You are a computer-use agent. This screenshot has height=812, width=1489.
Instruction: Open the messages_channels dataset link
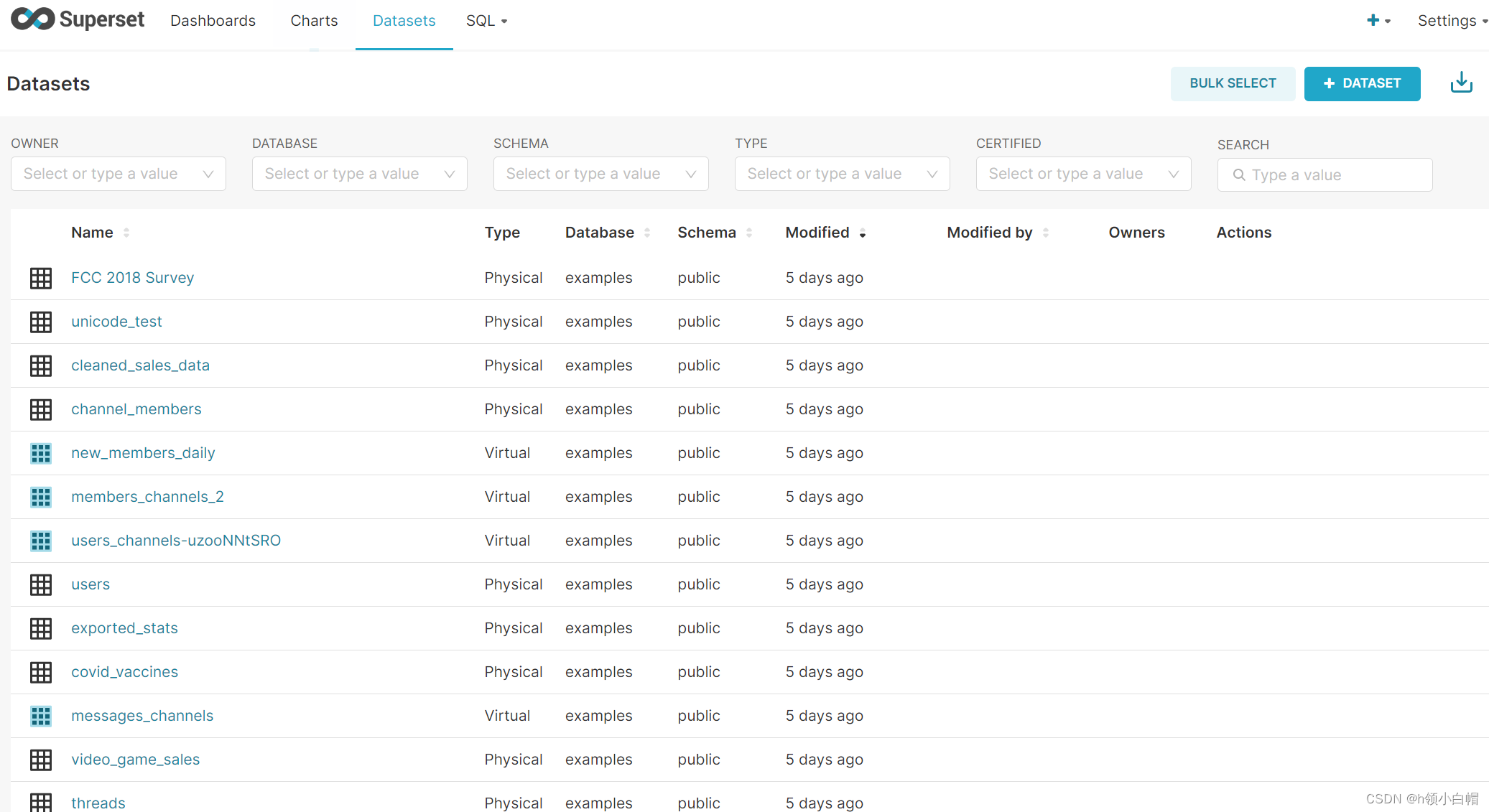point(142,716)
